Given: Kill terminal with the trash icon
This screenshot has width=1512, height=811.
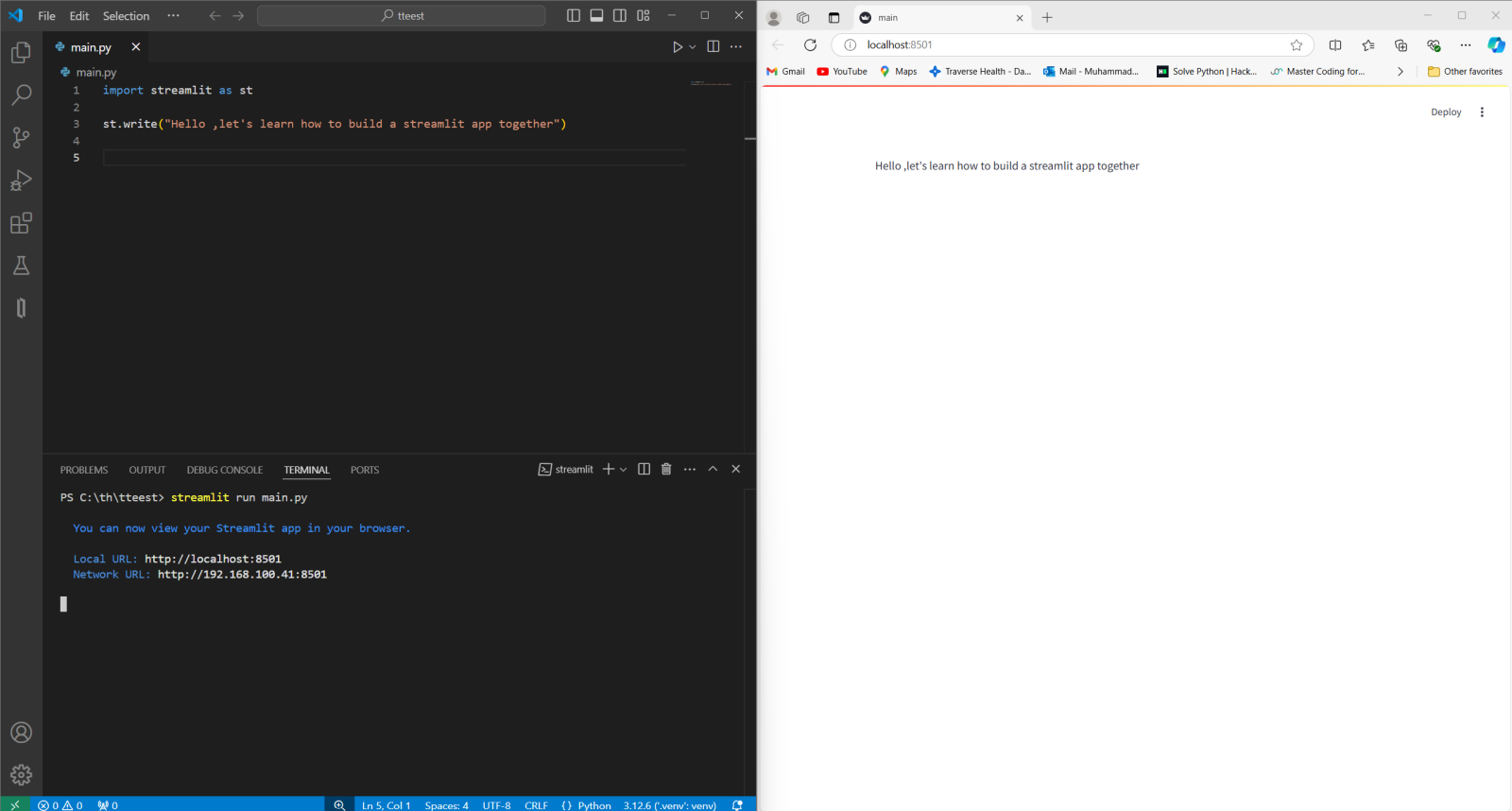Looking at the screenshot, I should click(x=666, y=470).
